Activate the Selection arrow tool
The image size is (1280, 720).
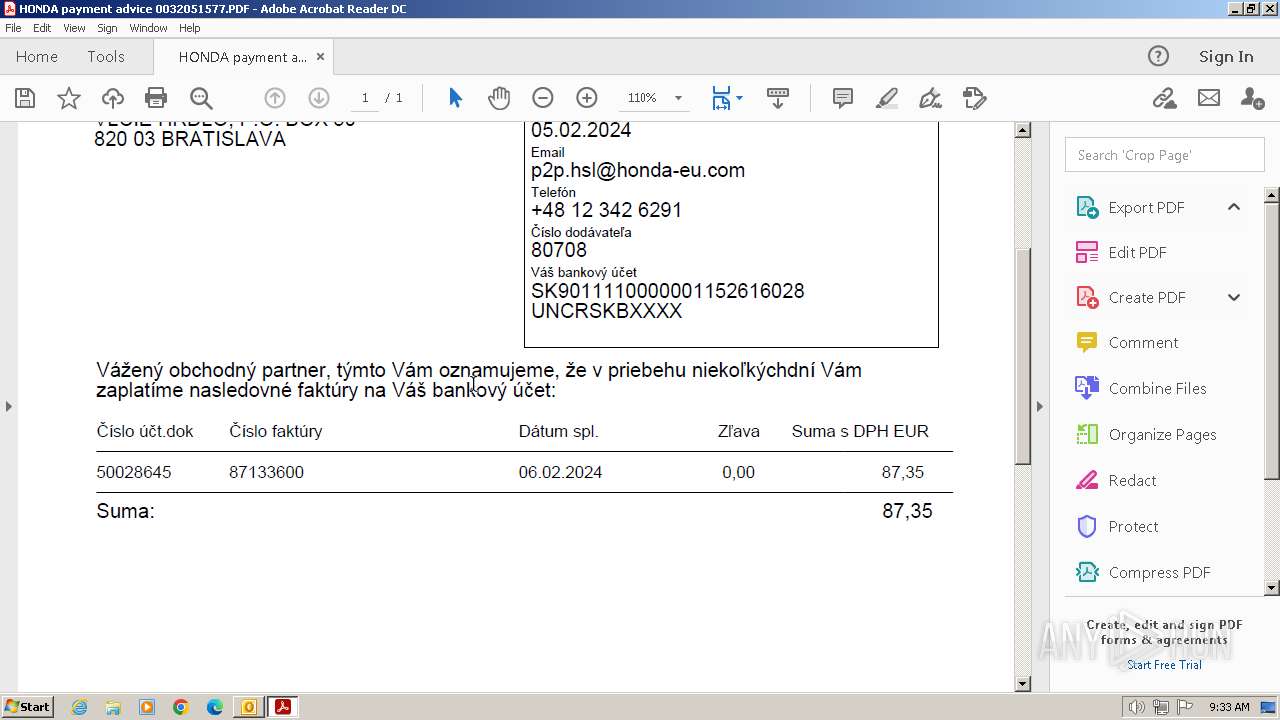pos(456,98)
